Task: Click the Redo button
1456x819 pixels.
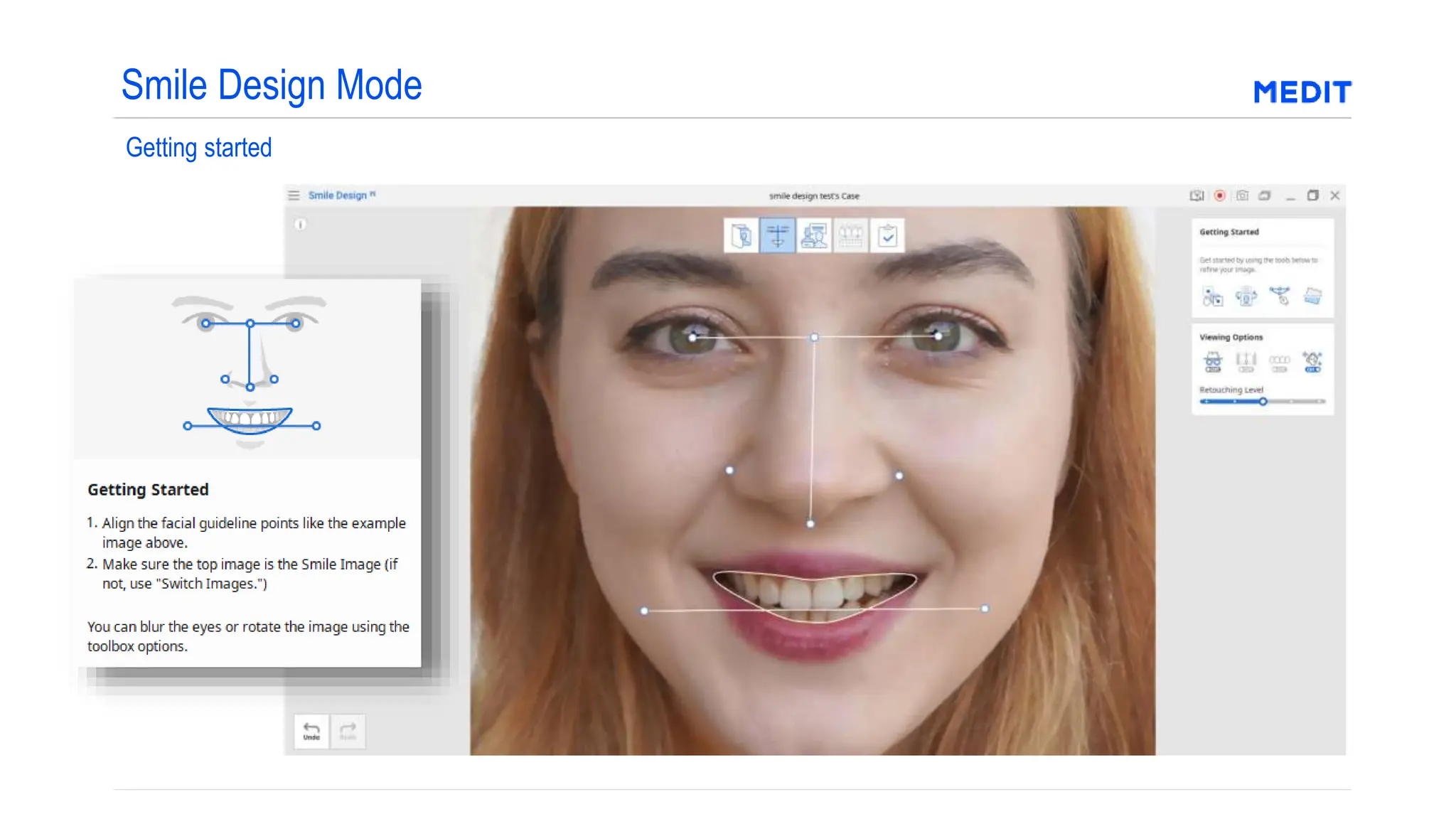Action: tap(348, 731)
